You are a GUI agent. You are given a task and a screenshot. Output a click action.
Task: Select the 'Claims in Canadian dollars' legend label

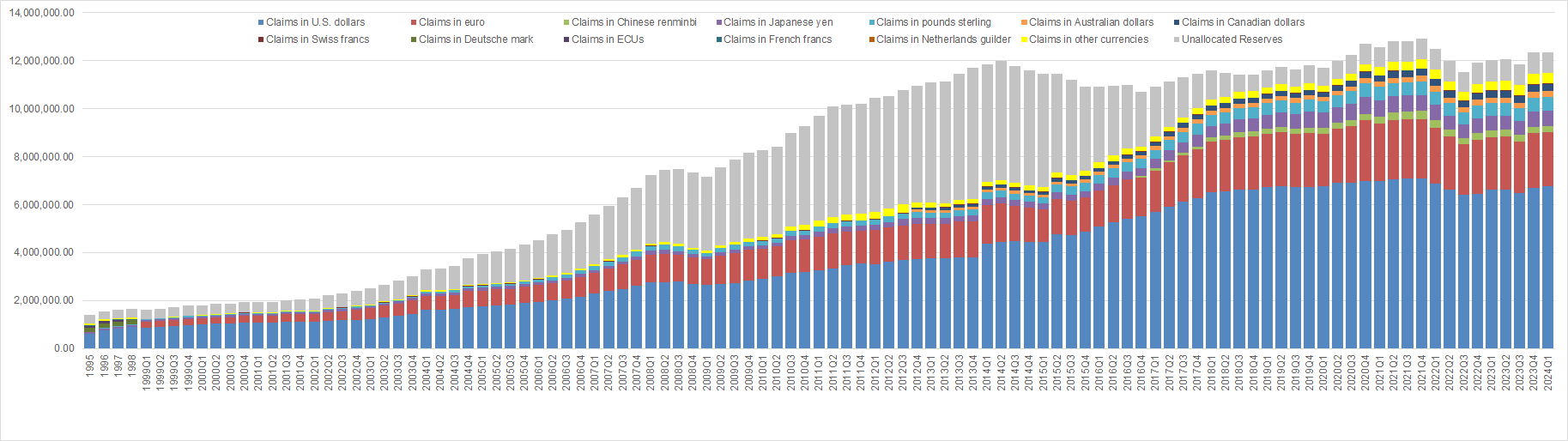click(x=1243, y=22)
